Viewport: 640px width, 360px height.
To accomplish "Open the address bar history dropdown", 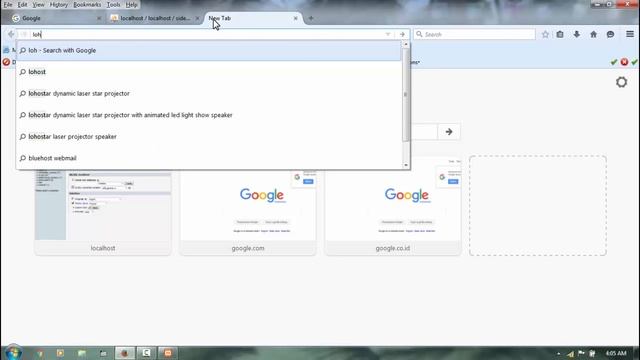I will 388,34.
